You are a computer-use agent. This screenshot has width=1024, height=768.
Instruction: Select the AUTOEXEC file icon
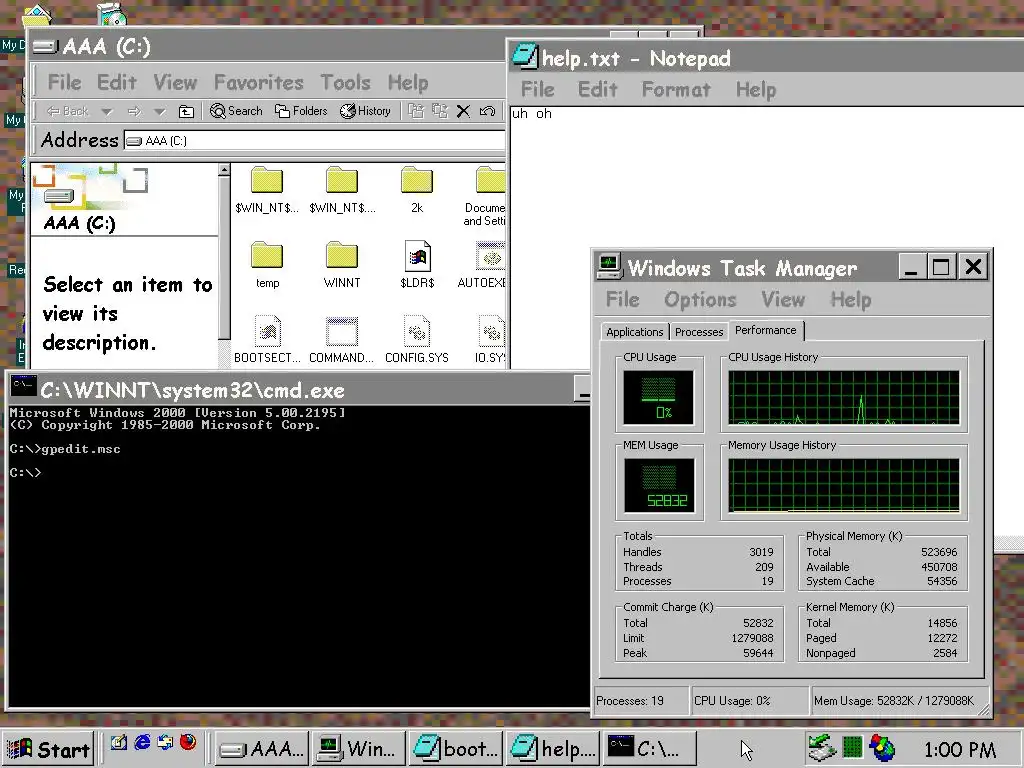(x=490, y=256)
